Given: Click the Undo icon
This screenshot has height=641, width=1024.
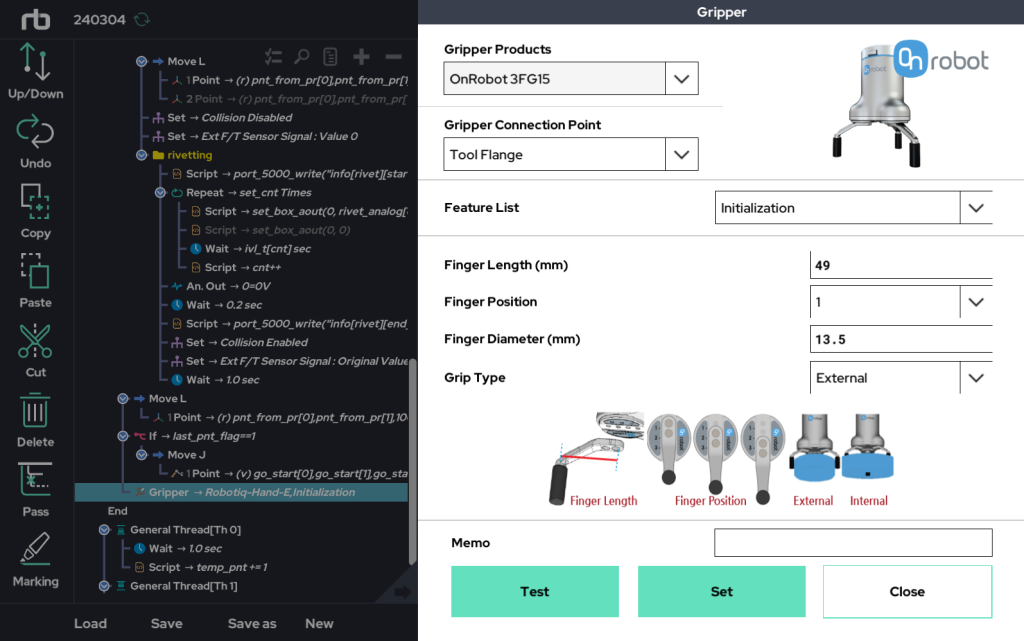Looking at the screenshot, I should click(x=35, y=132).
